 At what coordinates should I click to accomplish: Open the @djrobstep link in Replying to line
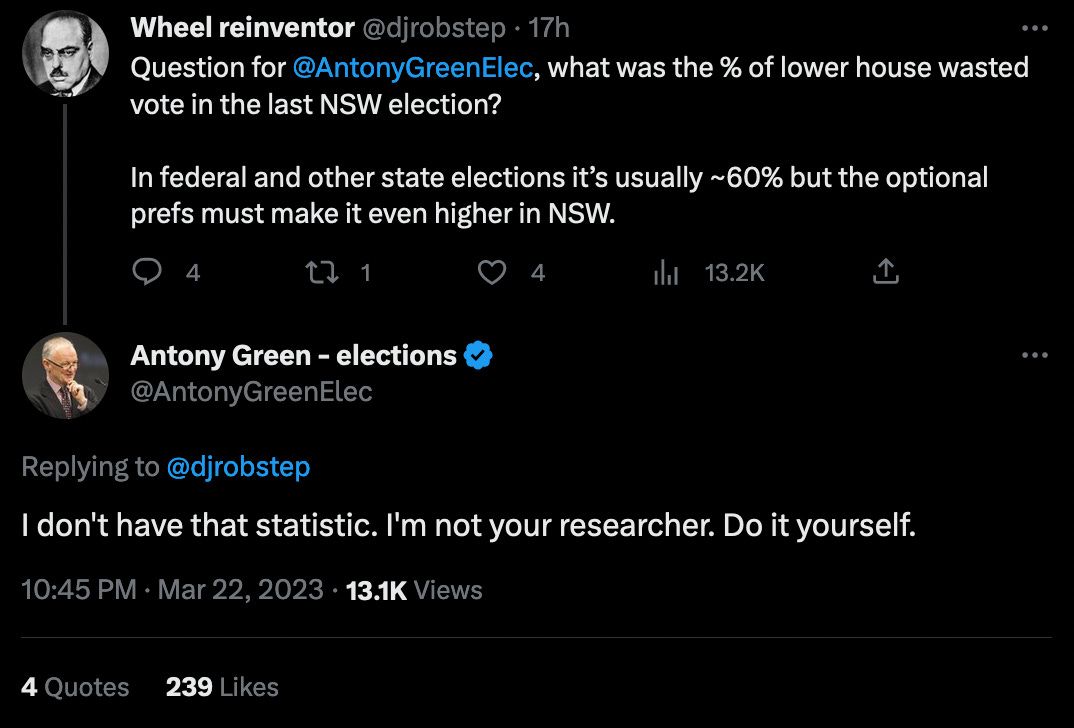239,466
